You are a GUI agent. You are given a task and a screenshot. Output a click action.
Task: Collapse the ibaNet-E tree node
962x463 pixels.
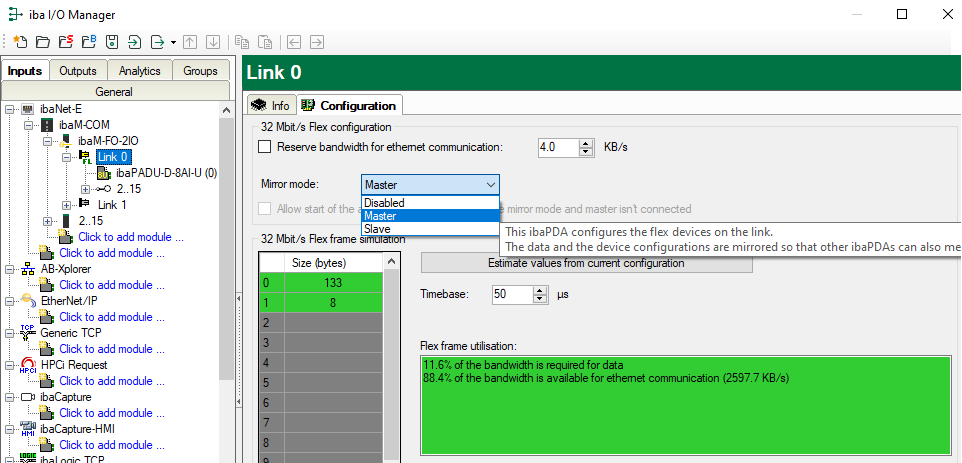coord(9,109)
